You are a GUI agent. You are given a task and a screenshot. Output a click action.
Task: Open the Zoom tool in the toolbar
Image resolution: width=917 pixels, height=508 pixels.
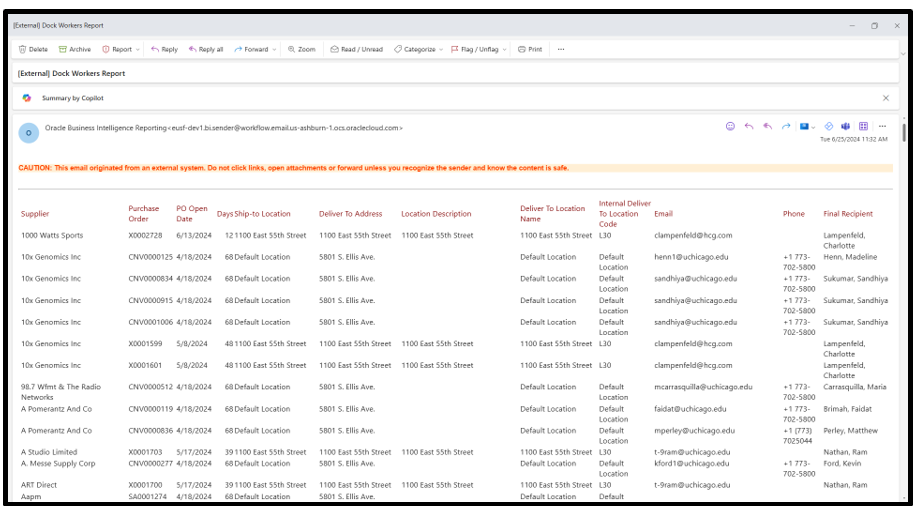[x=302, y=50]
